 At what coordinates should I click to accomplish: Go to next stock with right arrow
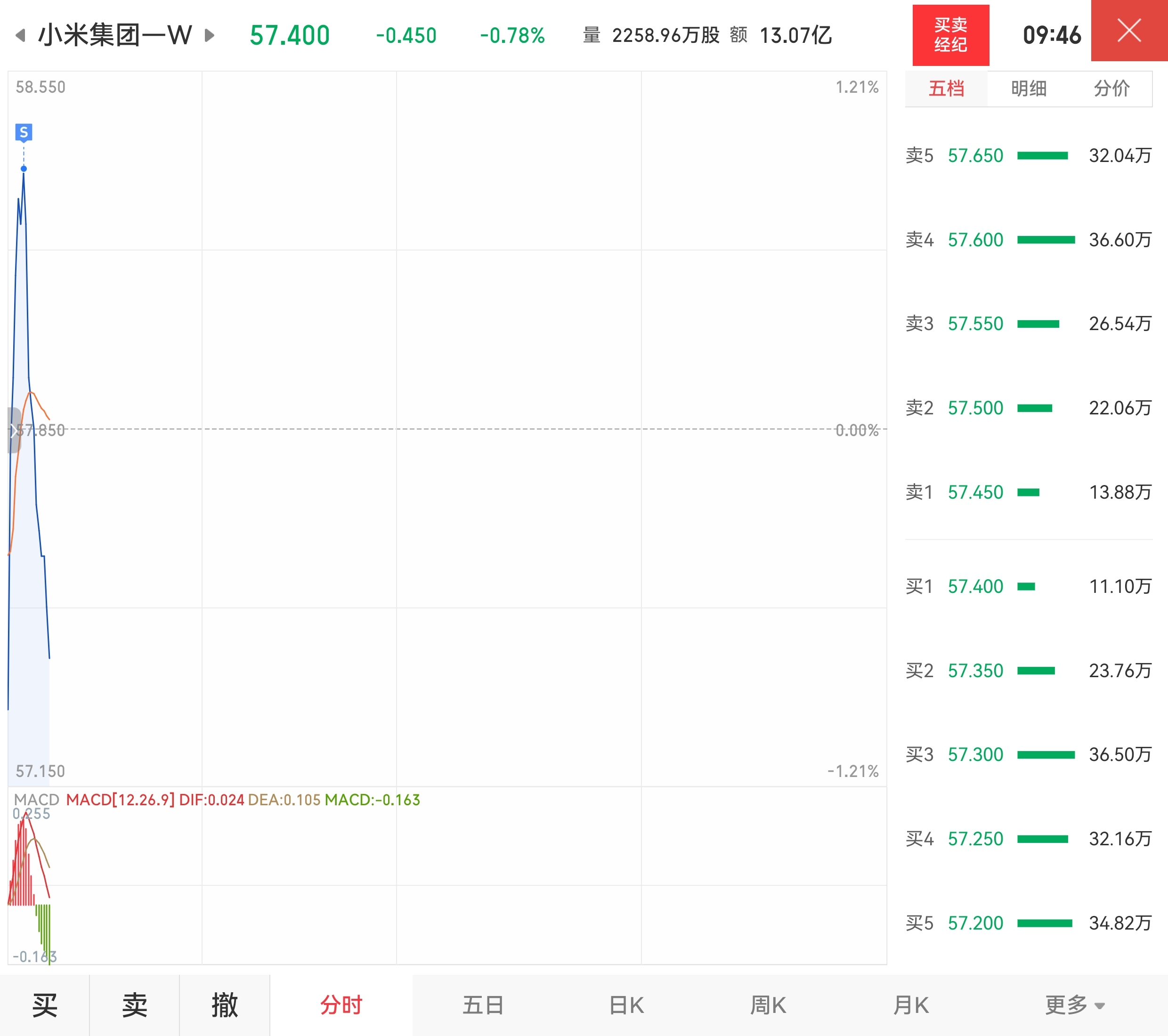click(x=210, y=35)
